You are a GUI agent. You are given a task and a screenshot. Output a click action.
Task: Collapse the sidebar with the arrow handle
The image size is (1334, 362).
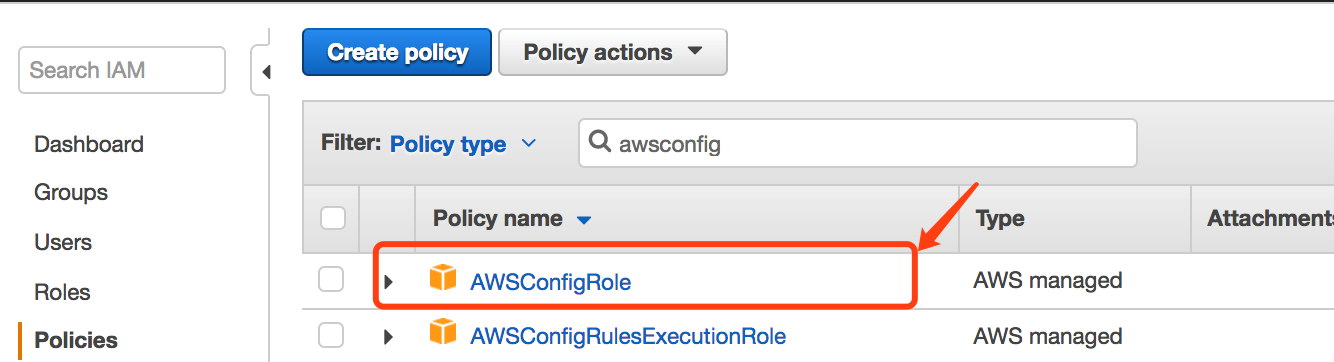(265, 72)
